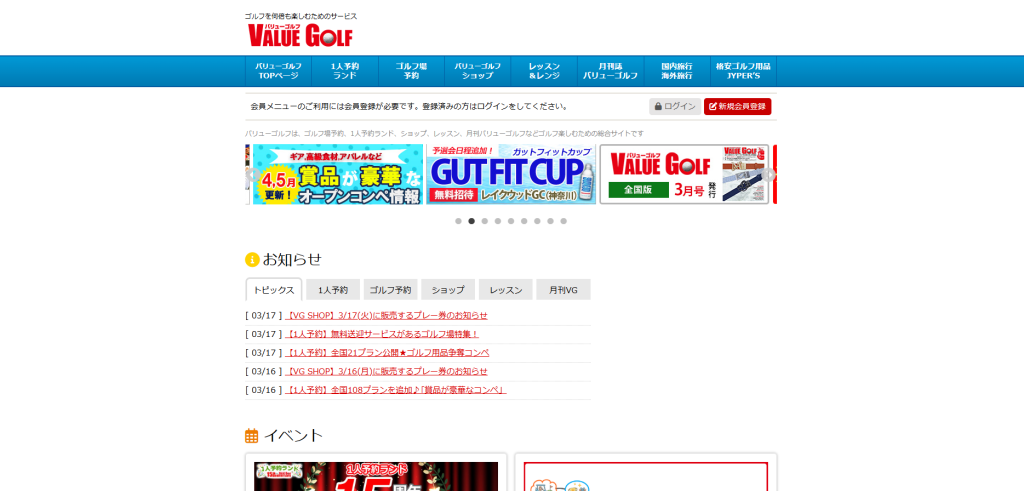Go to 国内旅行 海外旅行 in navigation
This screenshot has height=491, width=1024.
pyautogui.click(x=677, y=71)
